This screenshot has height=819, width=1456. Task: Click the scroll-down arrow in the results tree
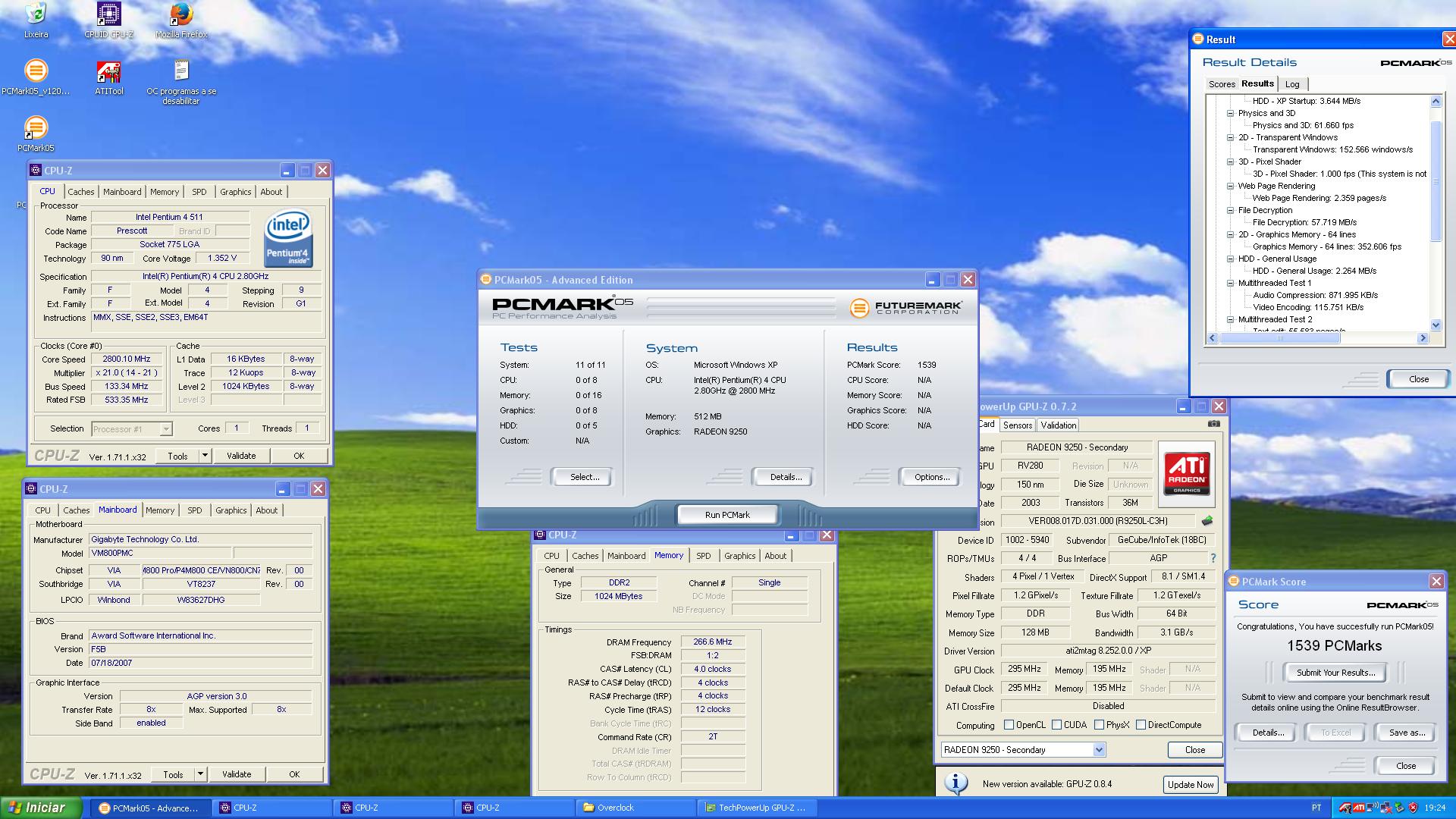(1436, 325)
